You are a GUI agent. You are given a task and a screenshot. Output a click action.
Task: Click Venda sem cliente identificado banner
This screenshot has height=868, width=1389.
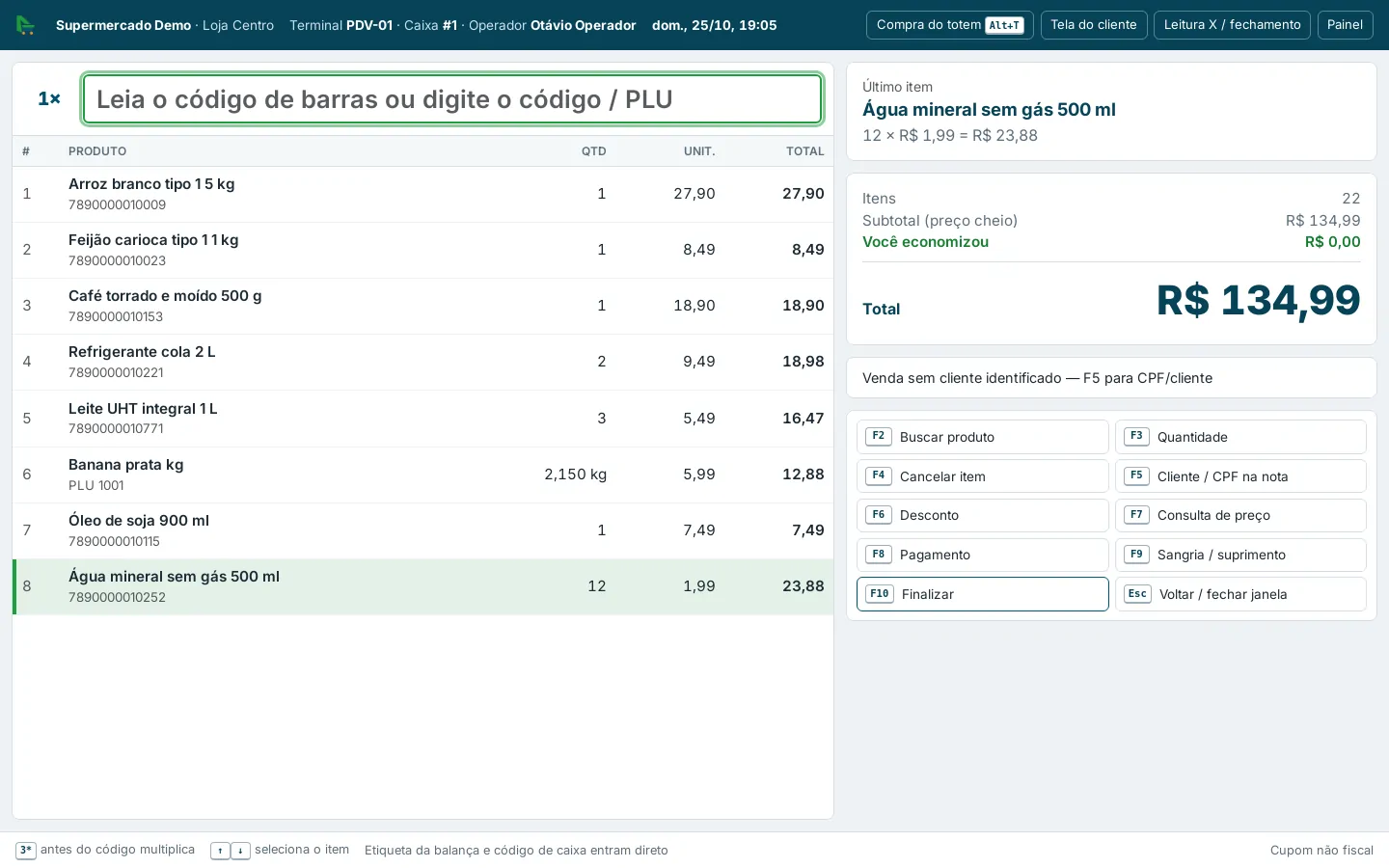tap(1111, 378)
